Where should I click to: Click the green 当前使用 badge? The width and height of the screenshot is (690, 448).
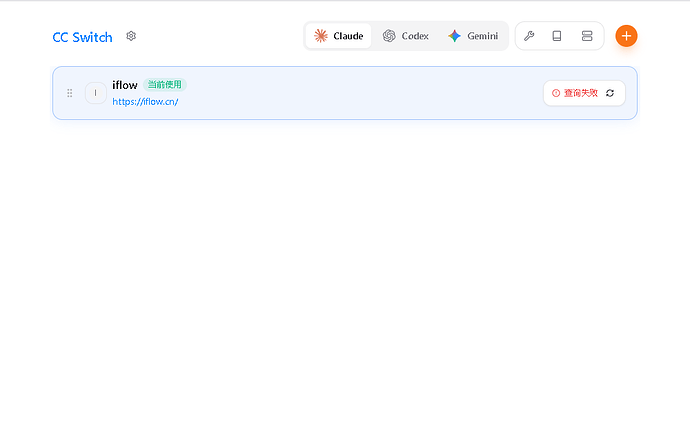(164, 85)
